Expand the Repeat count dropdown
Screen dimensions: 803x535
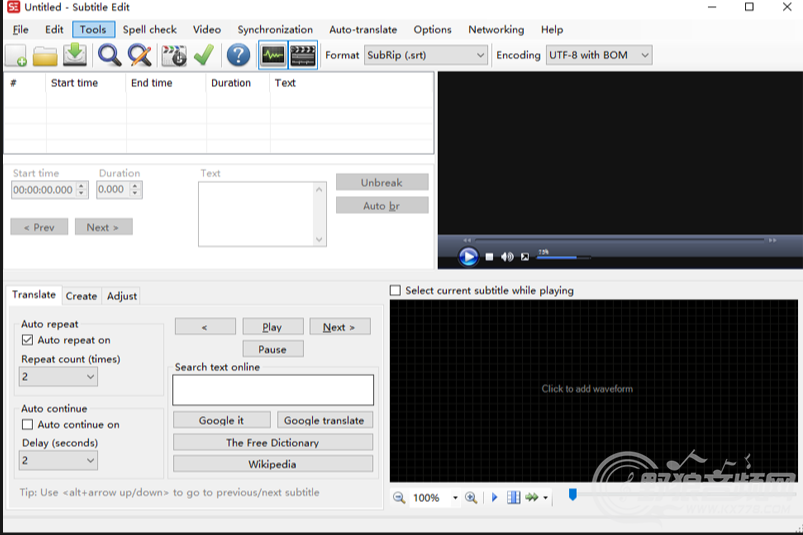click(x=58, y=377)
